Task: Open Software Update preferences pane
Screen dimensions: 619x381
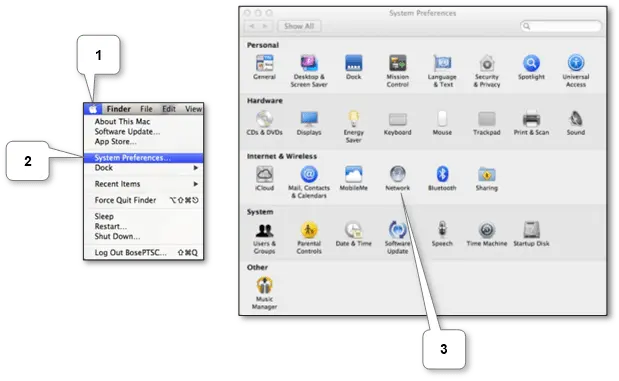Action: click(x=398, y=238)
